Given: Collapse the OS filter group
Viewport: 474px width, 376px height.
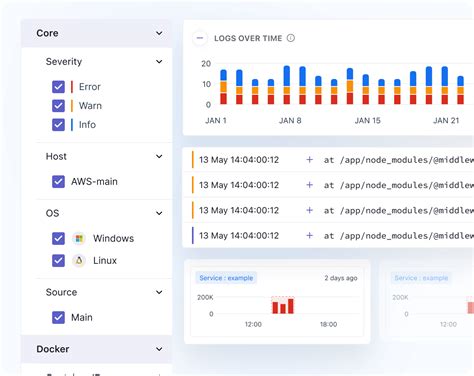Looking at the screenshot, I should pyautogui.click(x=159, y=213).
